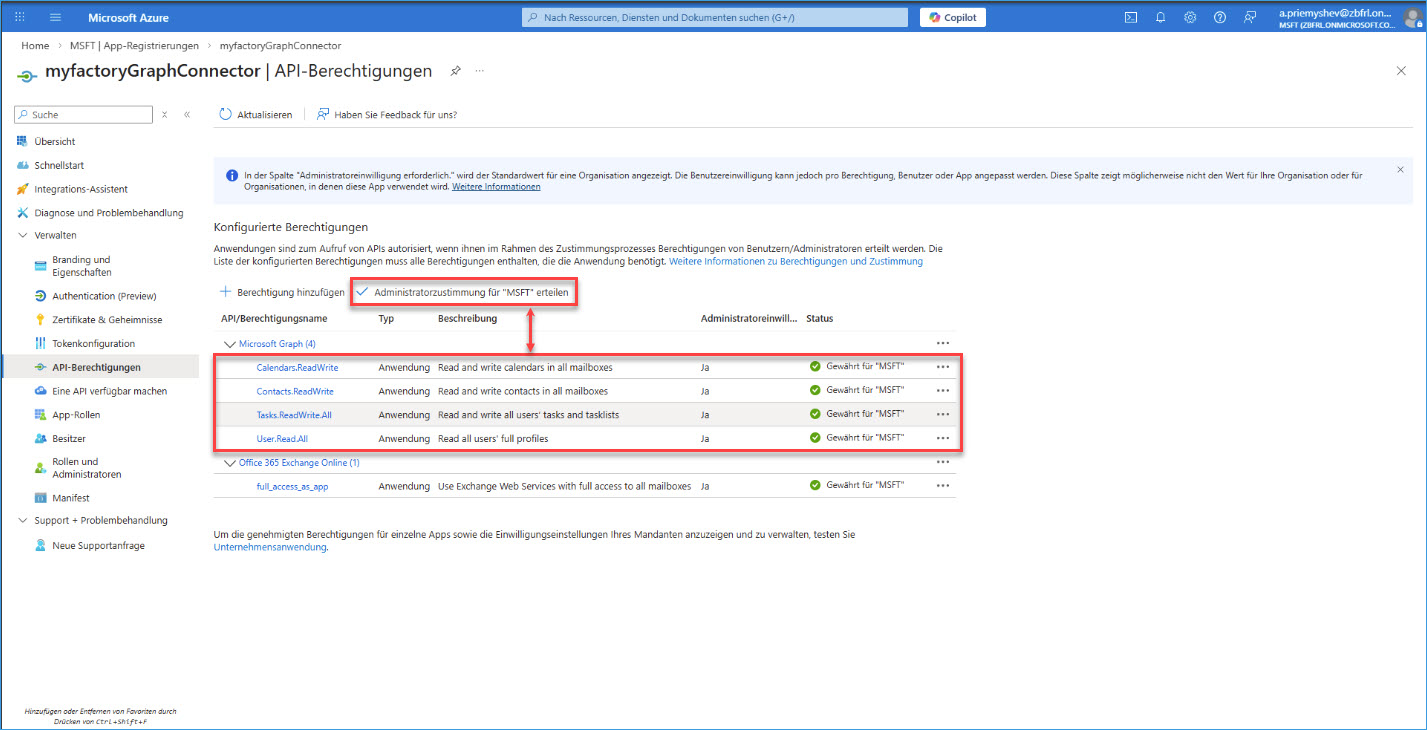Pin the myfactoryGraphConnector page

(456, 71)
